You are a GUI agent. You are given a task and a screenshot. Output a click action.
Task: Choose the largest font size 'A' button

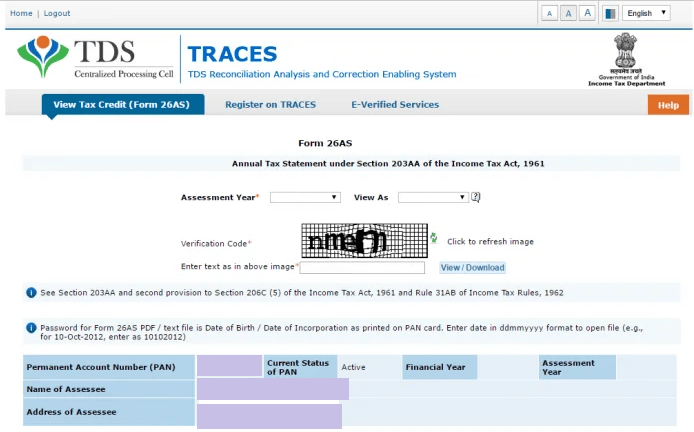coord(587,13)
